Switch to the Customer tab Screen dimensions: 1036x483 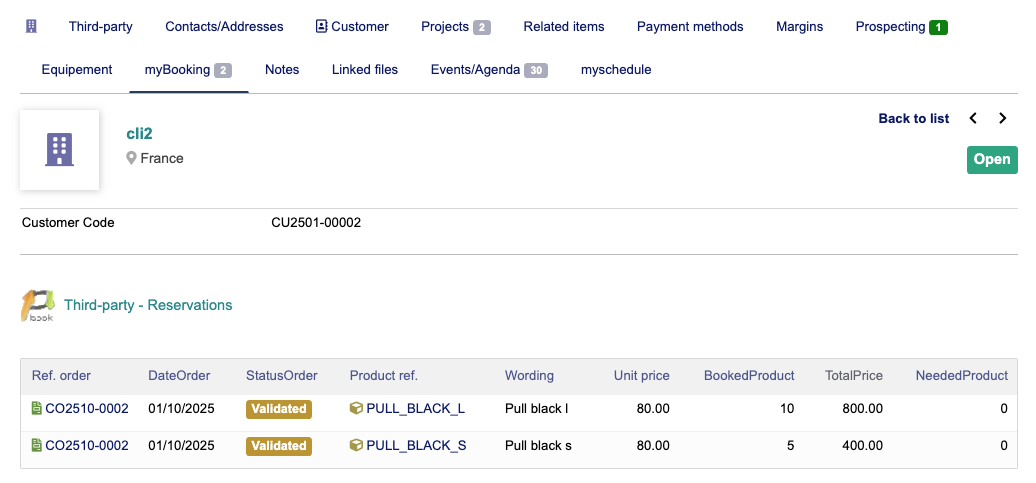coord(352,27)
